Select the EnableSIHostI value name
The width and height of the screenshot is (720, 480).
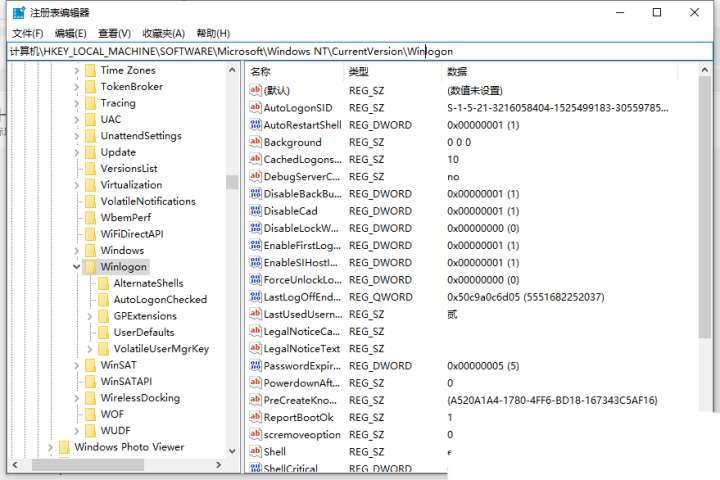[x=300, y=263]
